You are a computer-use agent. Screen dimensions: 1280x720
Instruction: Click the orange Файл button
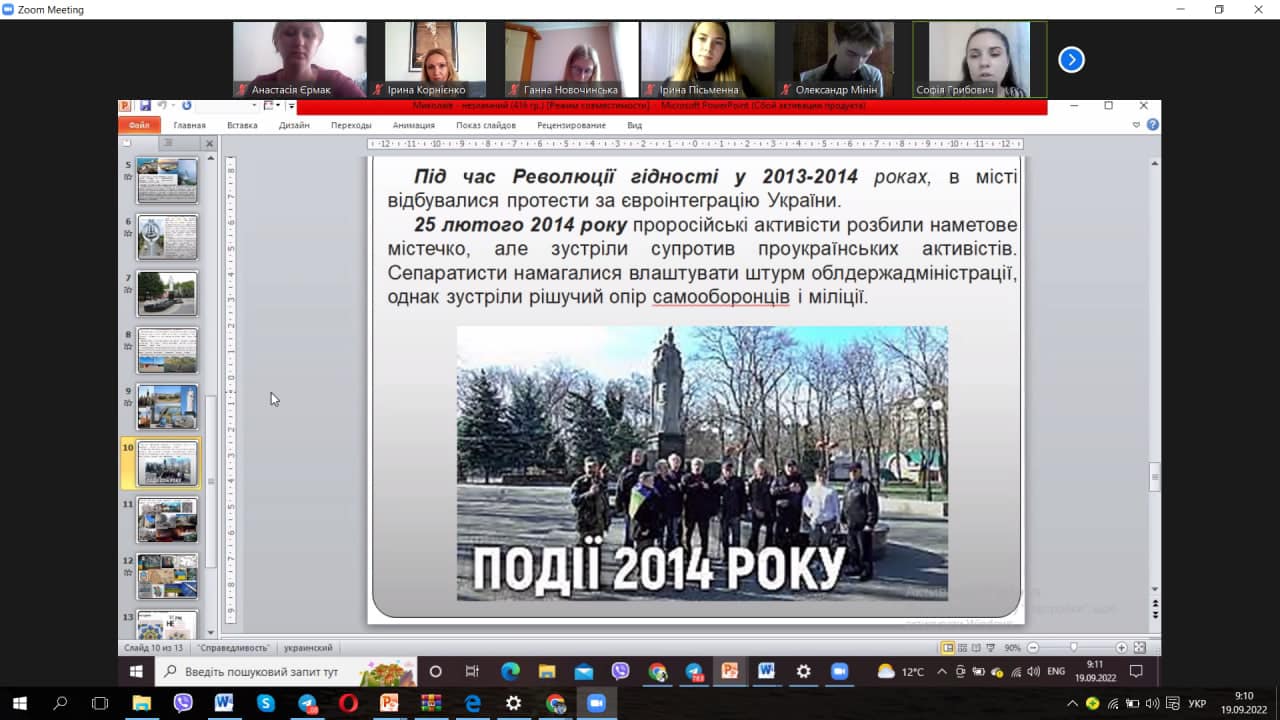139,125
